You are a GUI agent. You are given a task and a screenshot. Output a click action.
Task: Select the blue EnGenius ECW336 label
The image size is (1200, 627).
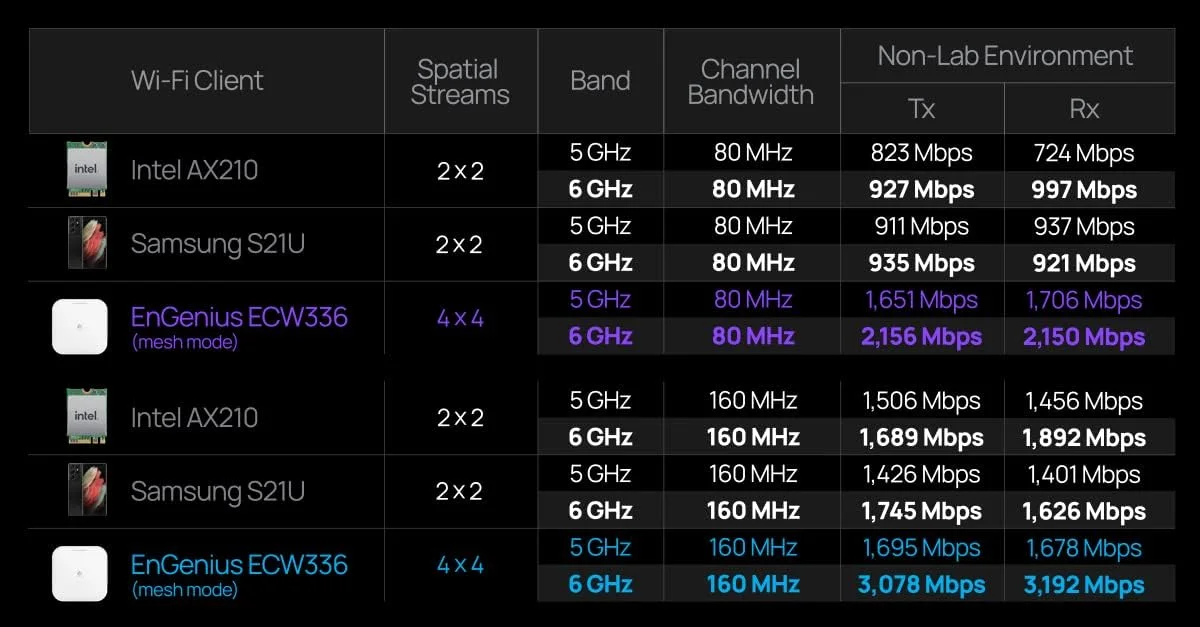(239, 565)
